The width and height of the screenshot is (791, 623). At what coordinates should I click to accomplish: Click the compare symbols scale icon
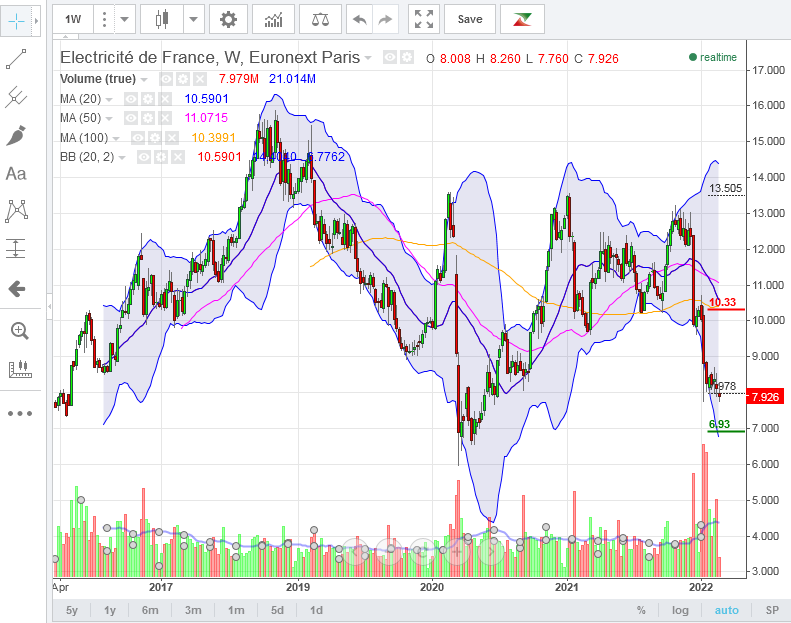(319, 19)
